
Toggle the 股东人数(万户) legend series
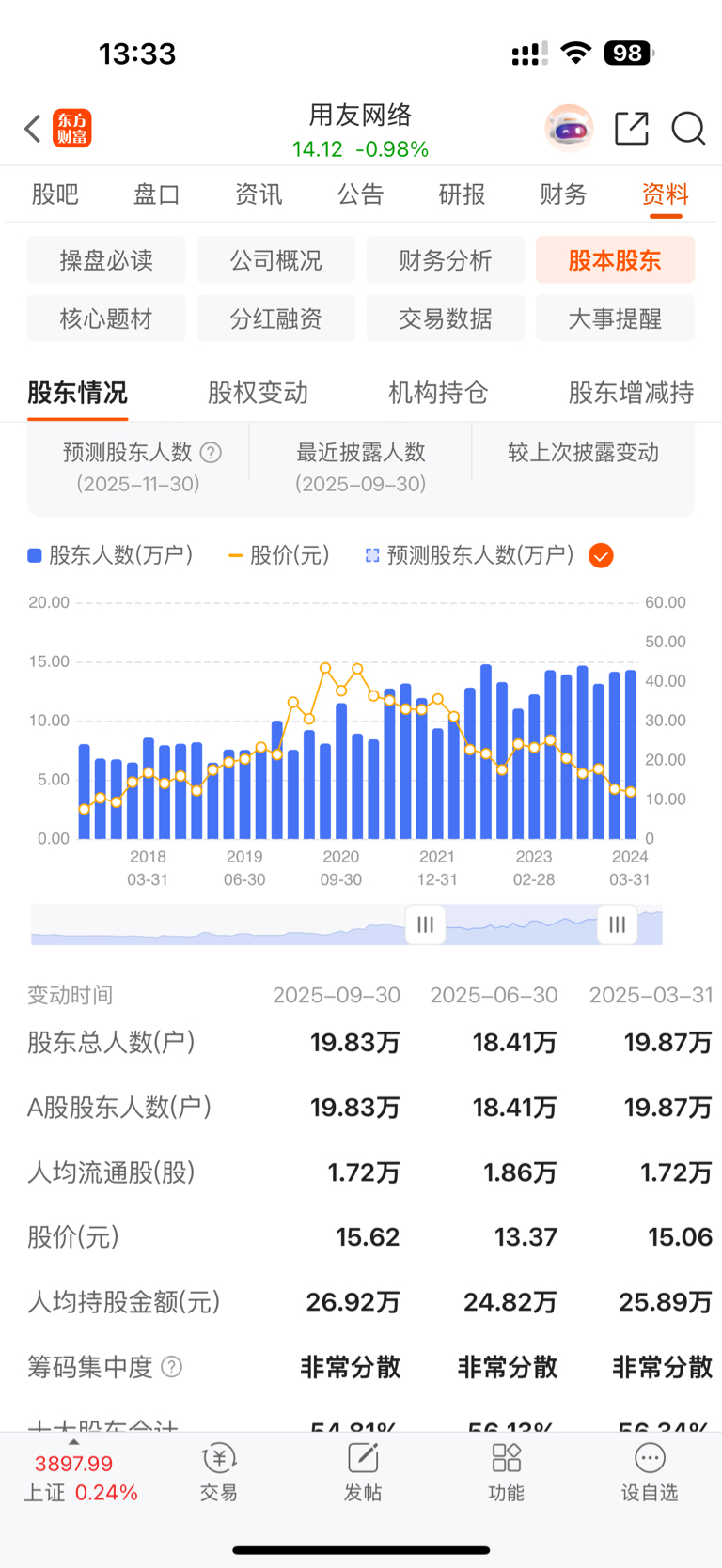coord(111,555)
